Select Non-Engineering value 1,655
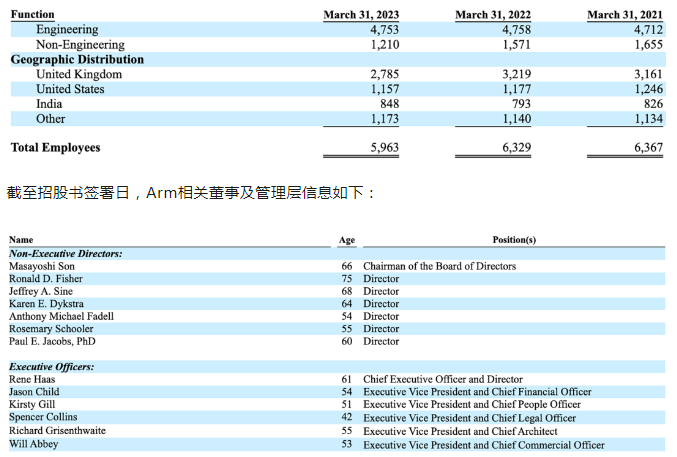 649,44
